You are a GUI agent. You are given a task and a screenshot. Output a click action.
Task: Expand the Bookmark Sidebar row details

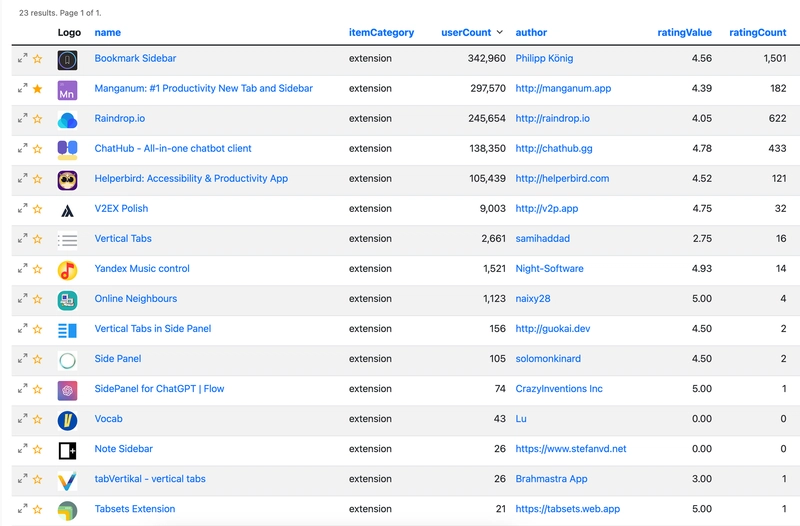pos(22,58)
